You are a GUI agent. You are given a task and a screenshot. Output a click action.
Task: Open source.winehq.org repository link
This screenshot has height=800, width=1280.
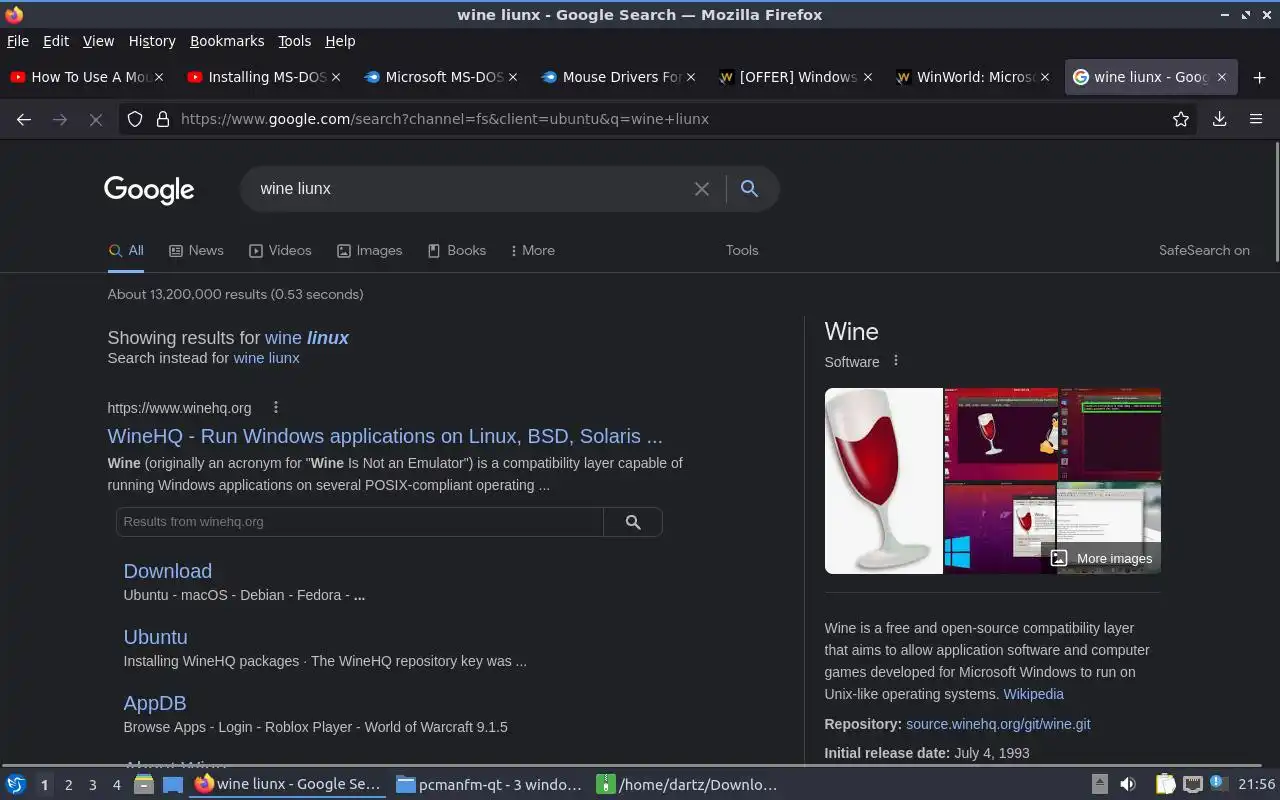998,724
